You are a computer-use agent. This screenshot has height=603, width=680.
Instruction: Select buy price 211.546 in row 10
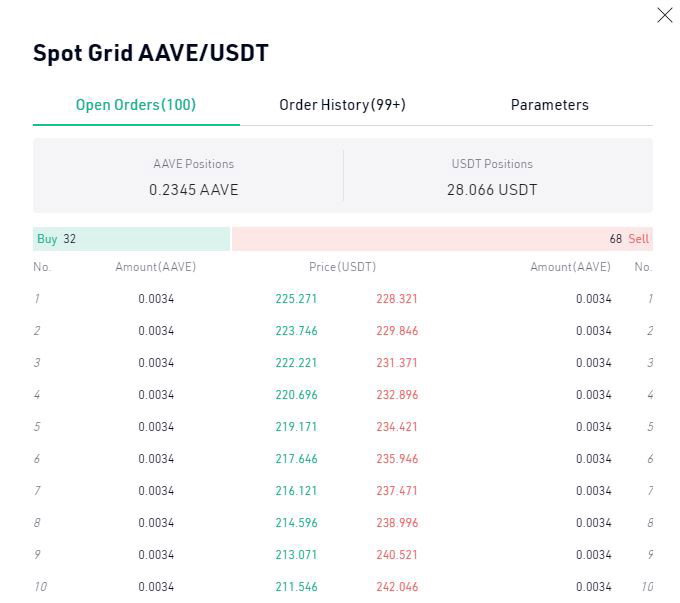[296, 587]
